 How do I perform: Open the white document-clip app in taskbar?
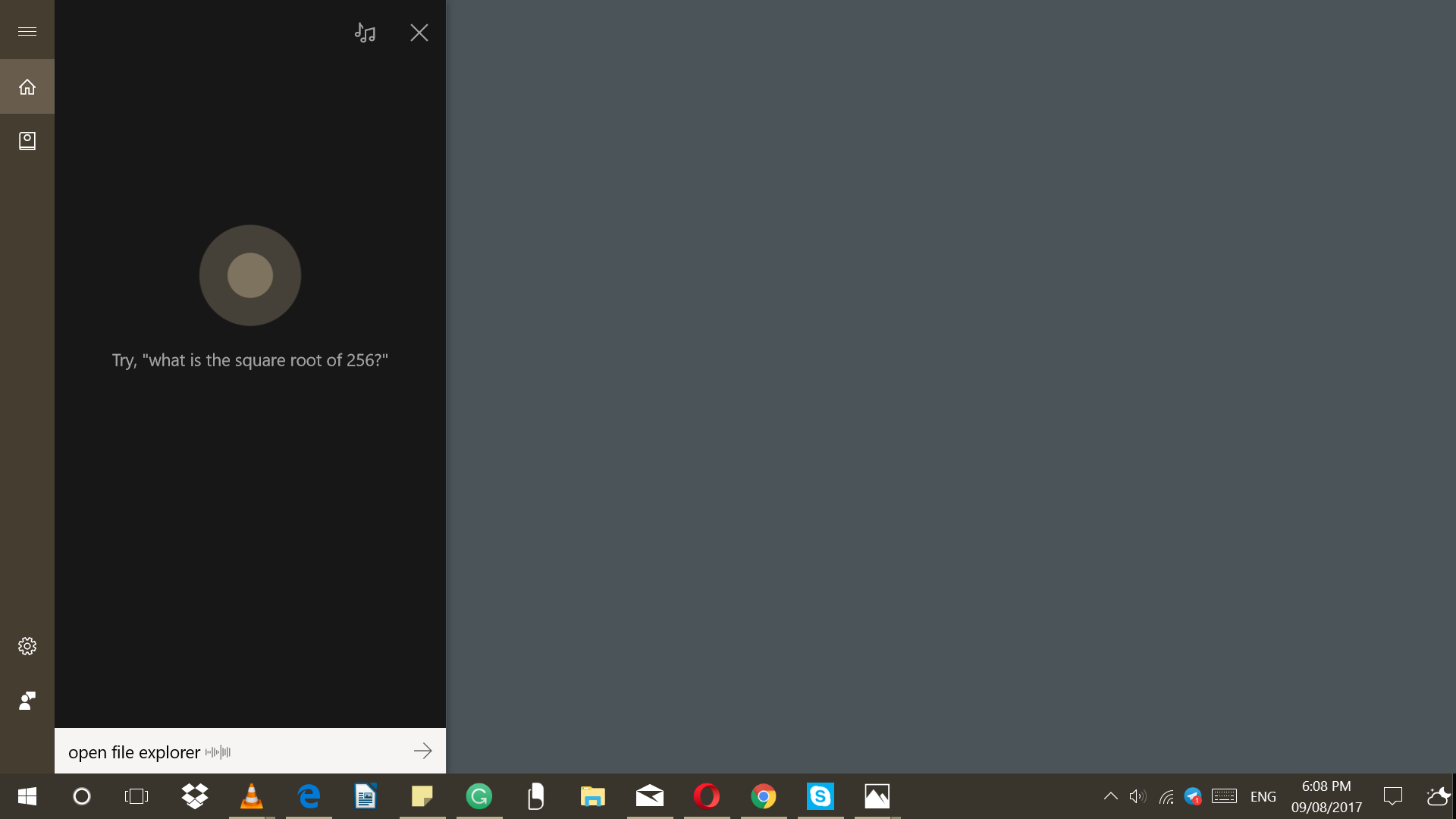click(x=536, y=796)
